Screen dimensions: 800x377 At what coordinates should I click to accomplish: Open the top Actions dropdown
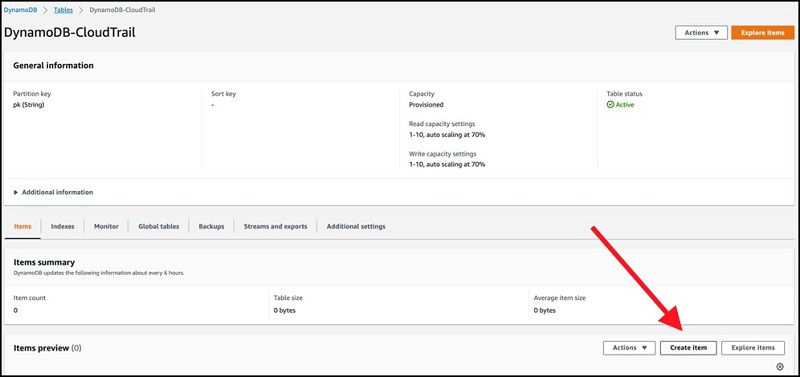[x=702, y=32]
